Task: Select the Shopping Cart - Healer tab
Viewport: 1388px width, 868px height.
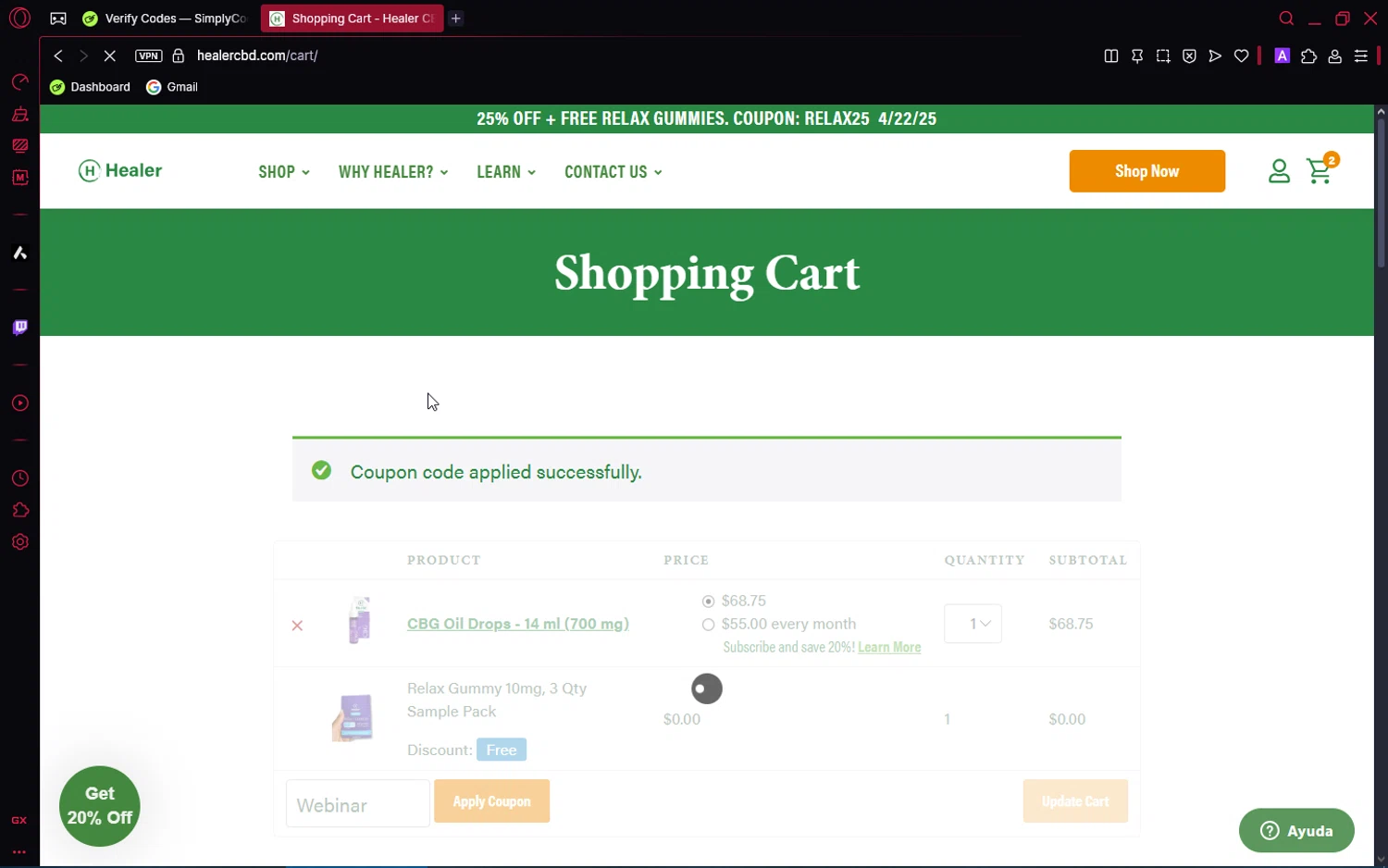Action: coord(352,19)
